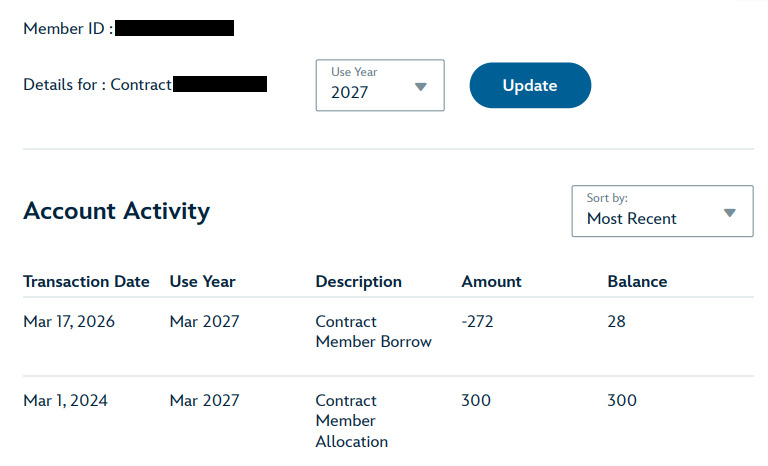Screen dimensions: 768x466
Task: Select the Mar 1, 2024 transaction date
Action: (65, 400)
